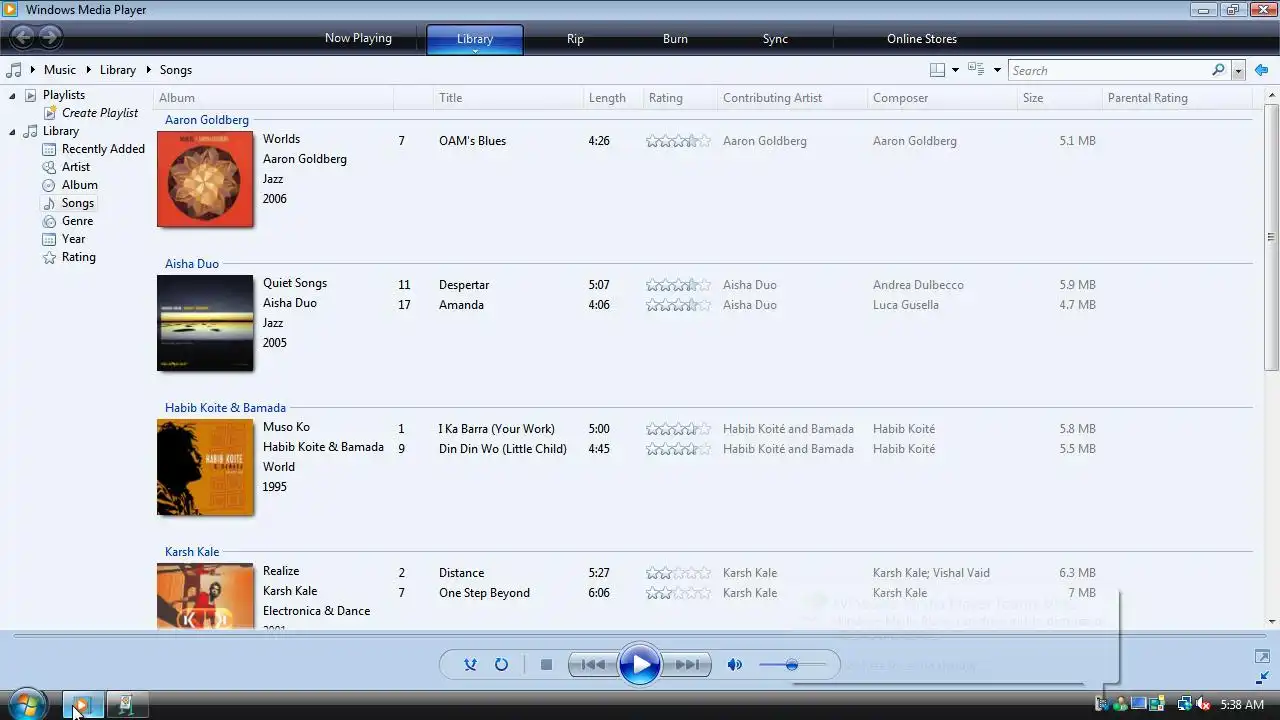Stop playback with the Stop button
Screen dimensions: 1280x720
point(546,665)
